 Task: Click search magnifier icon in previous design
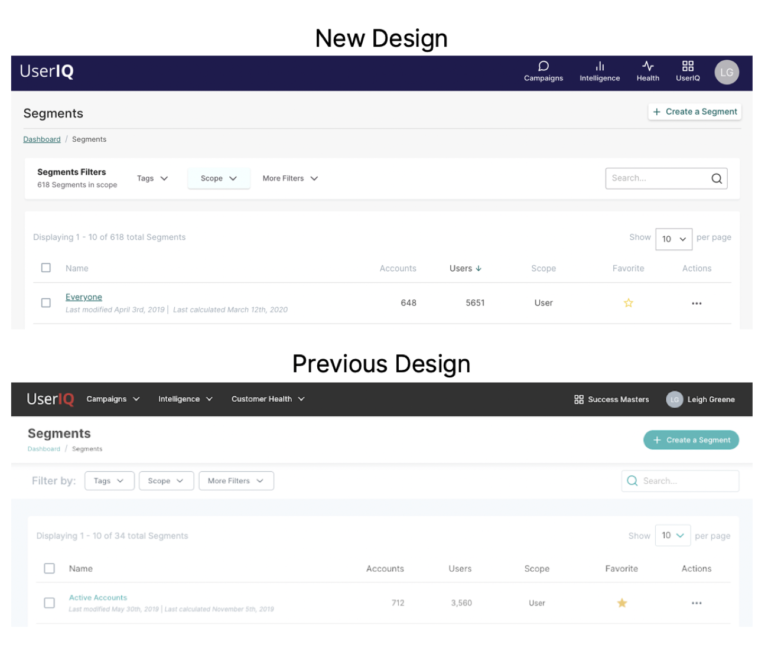[x=632, y=481]
